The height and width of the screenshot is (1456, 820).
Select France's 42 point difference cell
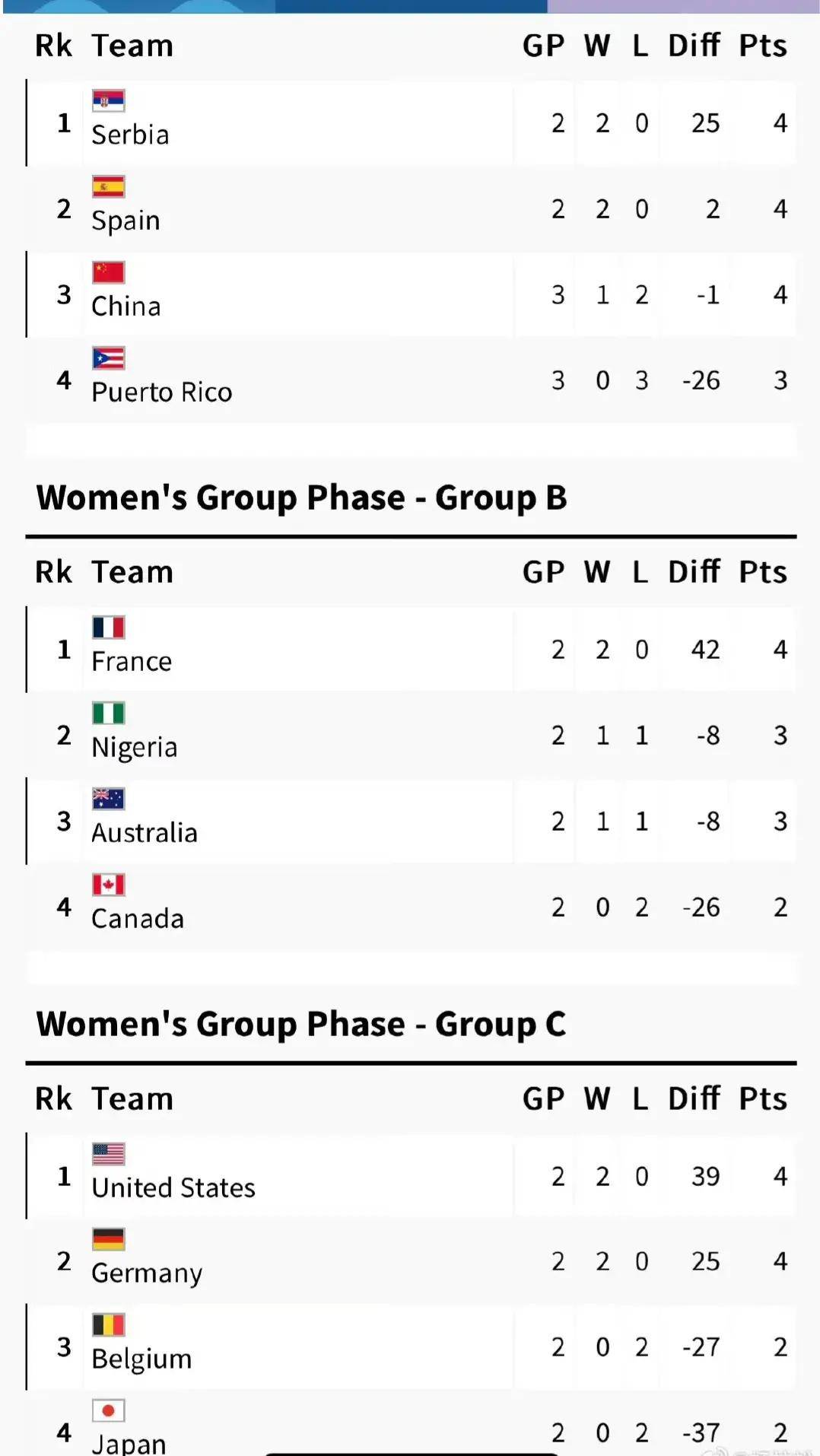705,650
